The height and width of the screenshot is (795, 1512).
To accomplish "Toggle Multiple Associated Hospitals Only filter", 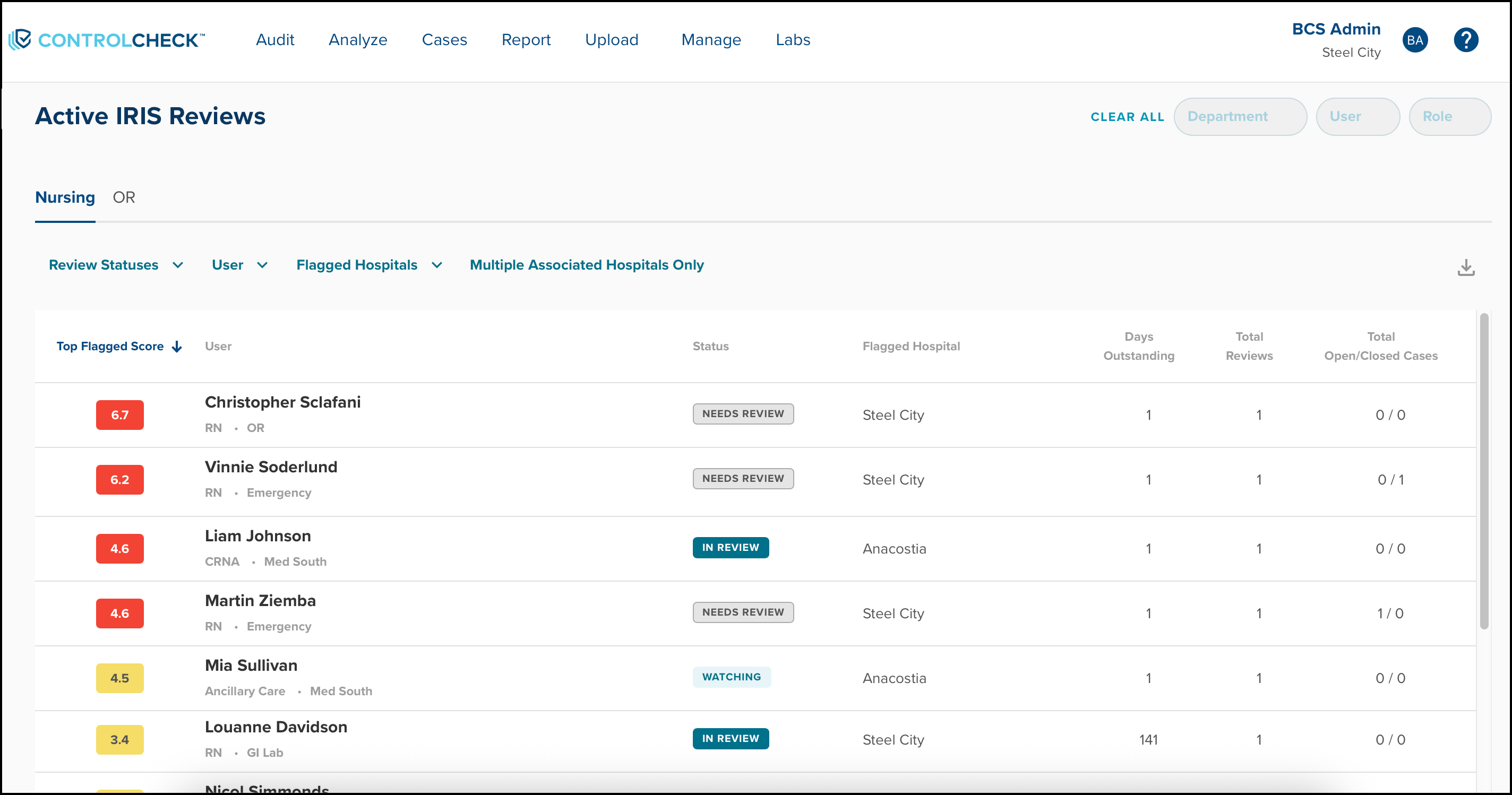I will [586, 265].
